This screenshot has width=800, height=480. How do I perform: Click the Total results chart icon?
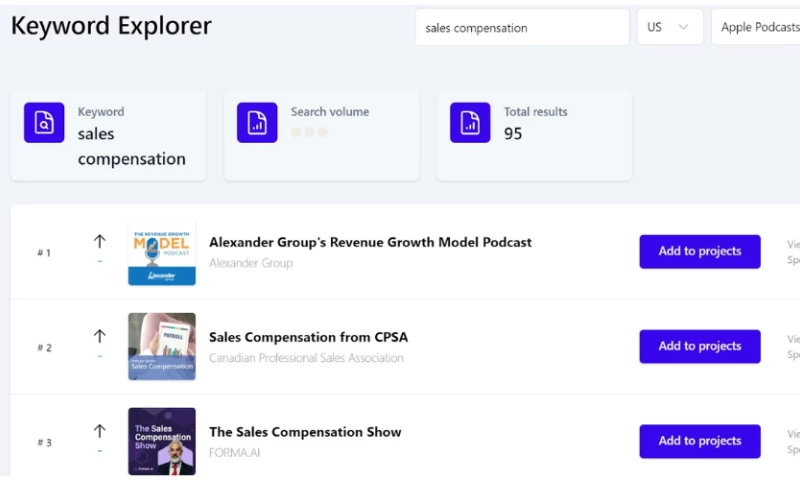coord(470,122)
